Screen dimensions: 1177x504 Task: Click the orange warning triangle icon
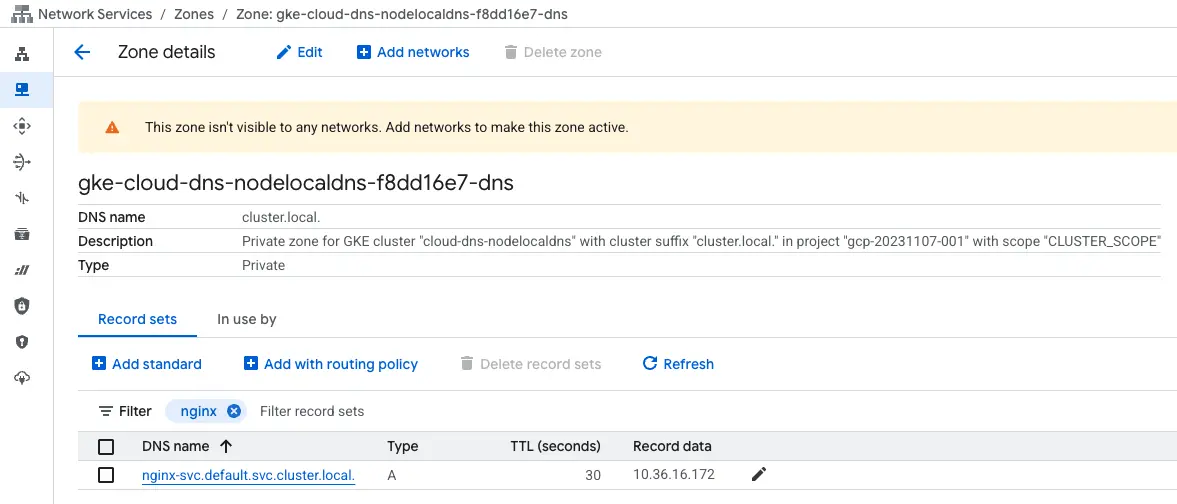(112, 128)
